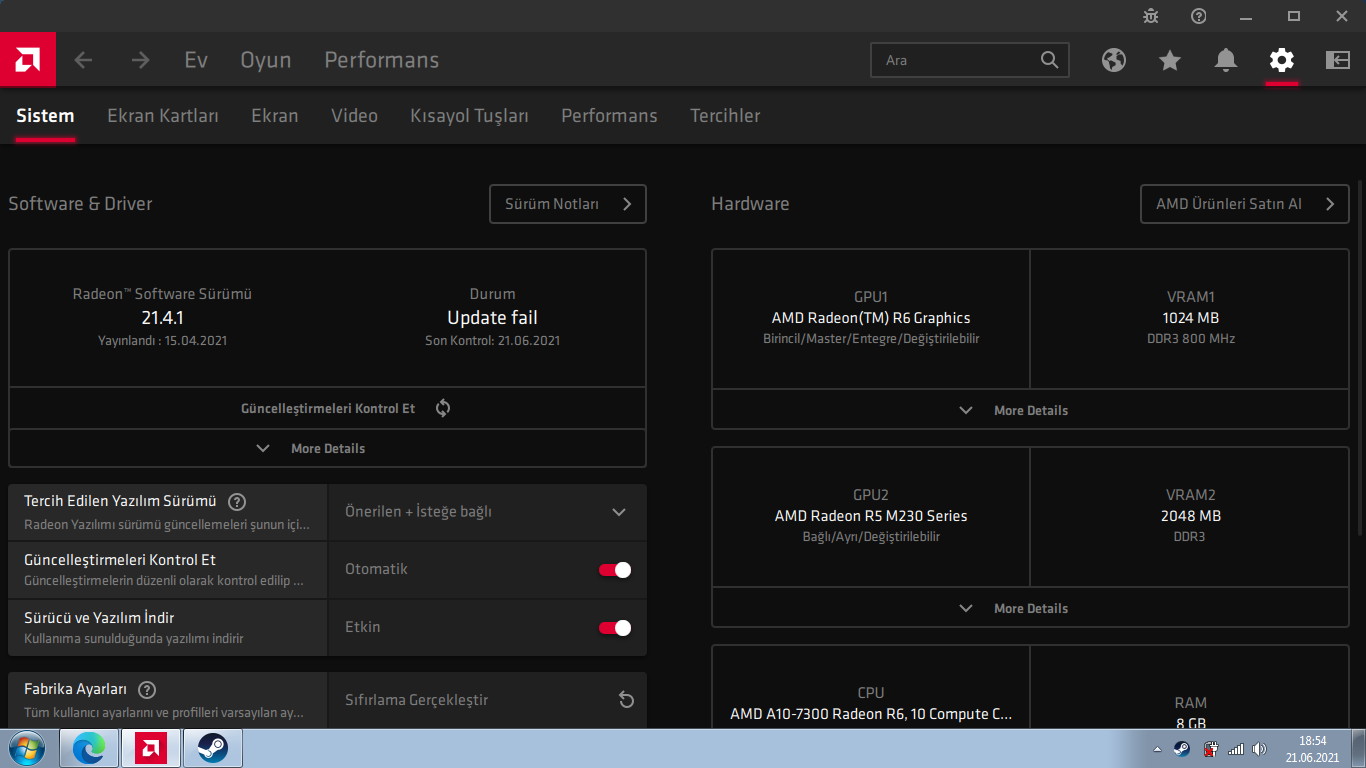Open settings gear icon
This screenshot has height=768, width=1366.
pyautogui.click(x=1282, y=60)
